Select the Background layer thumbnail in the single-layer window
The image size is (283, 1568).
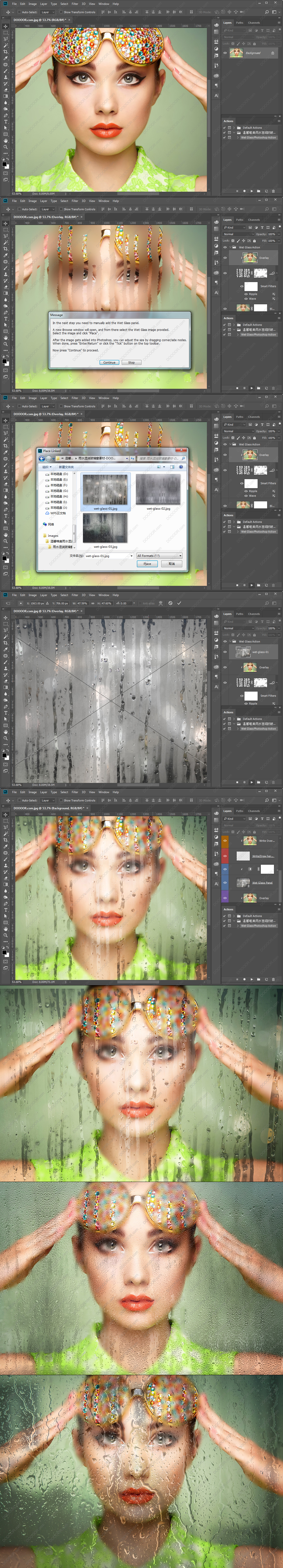coord(236,53)
